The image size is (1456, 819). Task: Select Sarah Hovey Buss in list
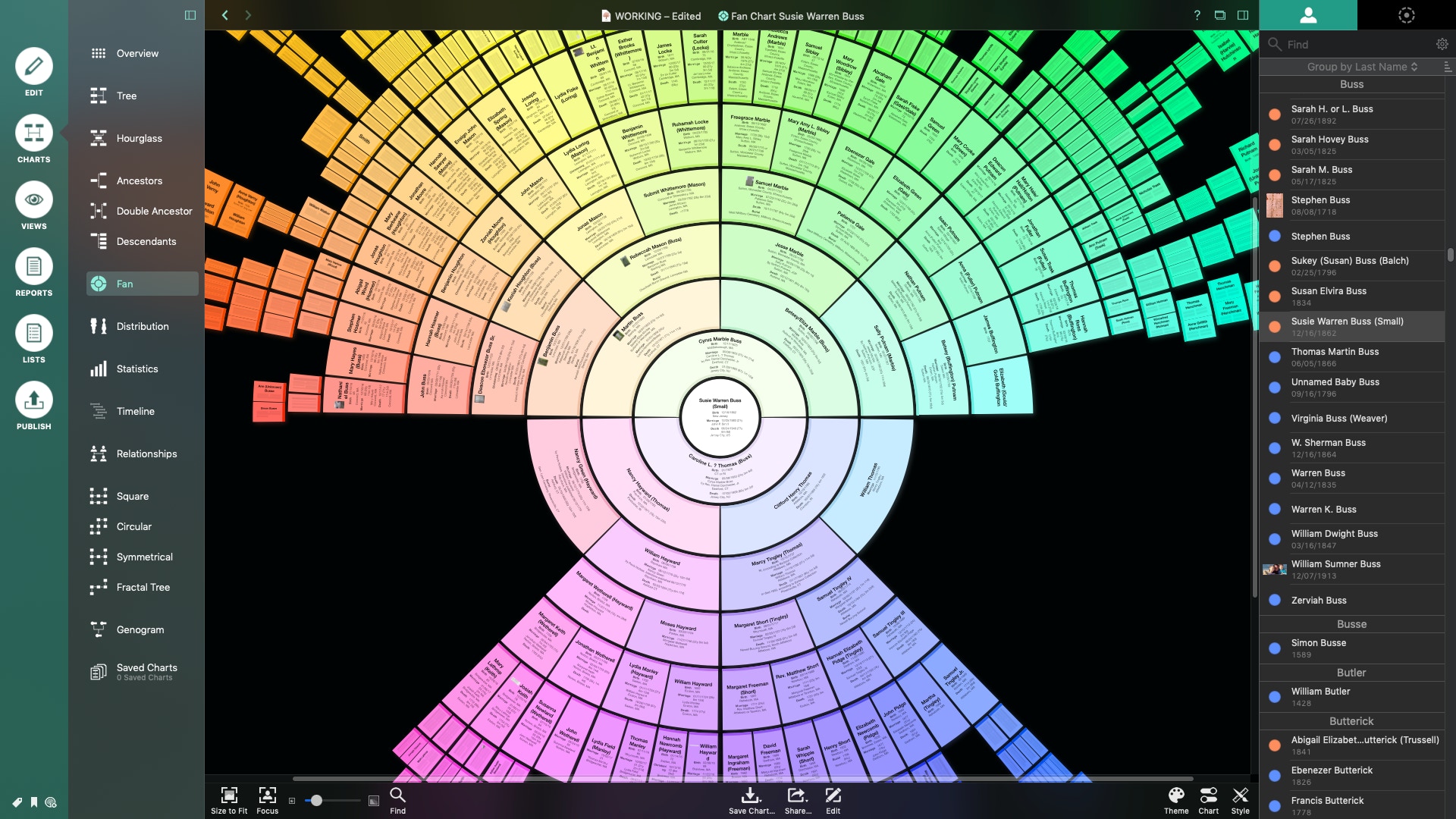coord(1351,145)
